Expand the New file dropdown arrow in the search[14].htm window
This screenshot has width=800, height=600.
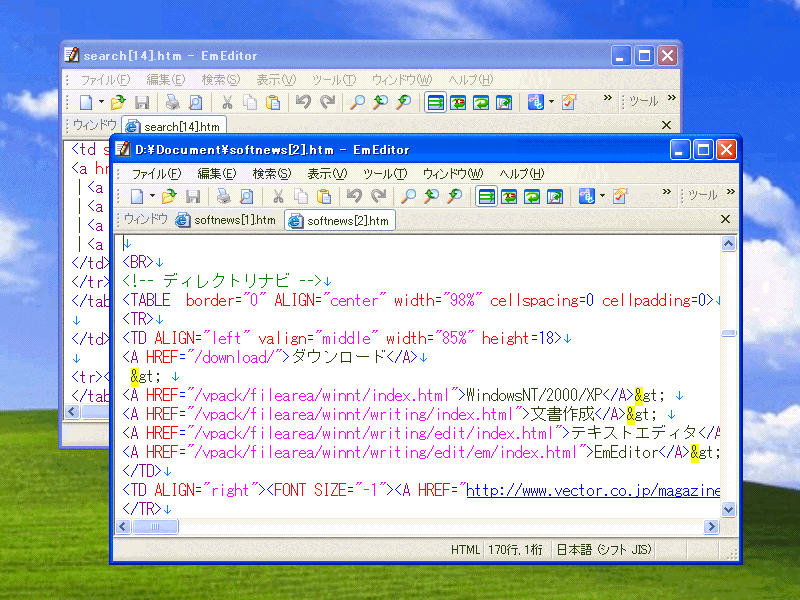pyautogui.click(x=101, y=102)
